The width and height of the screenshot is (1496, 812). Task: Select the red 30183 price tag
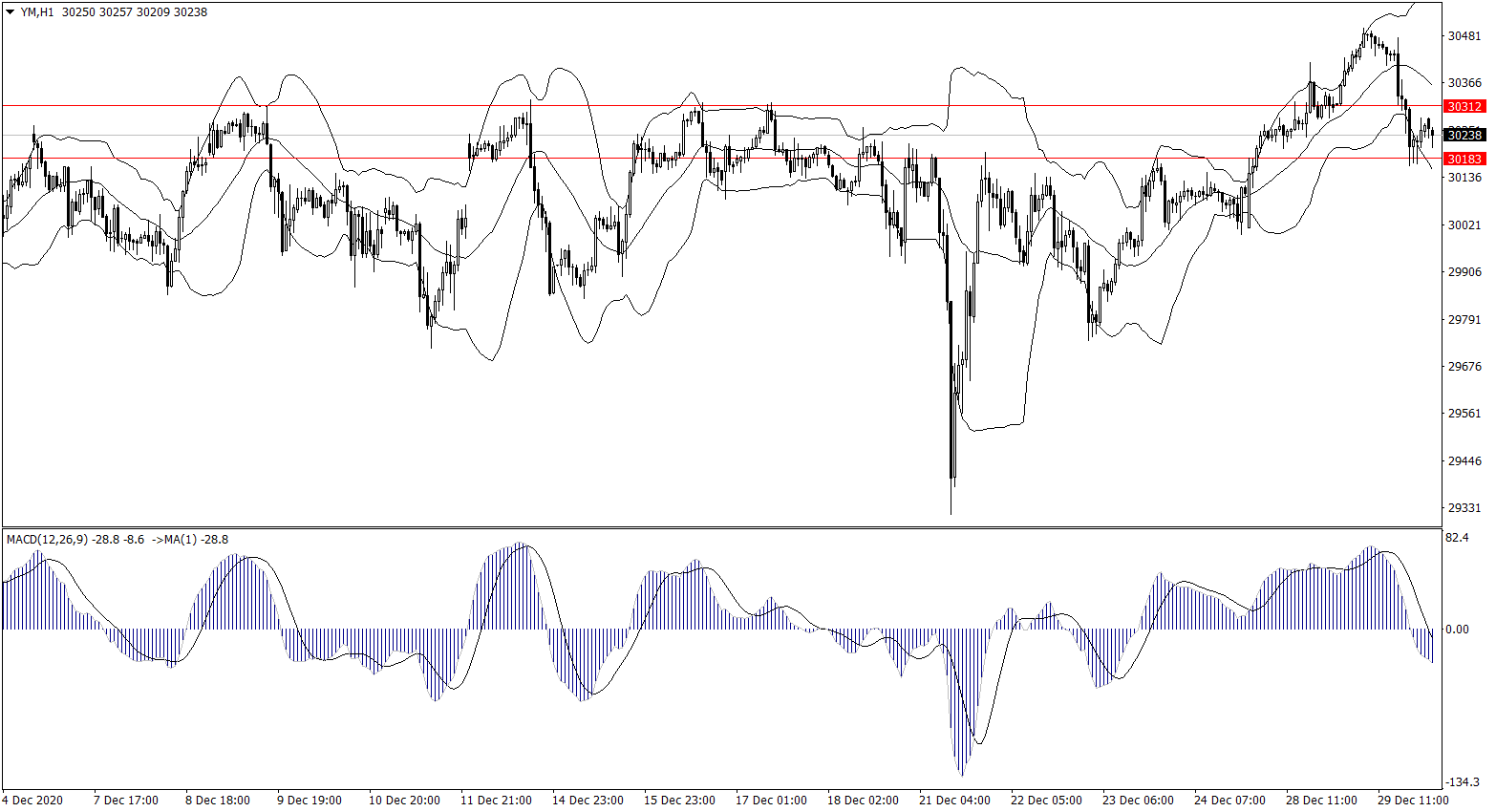[x=1464, y=159]
